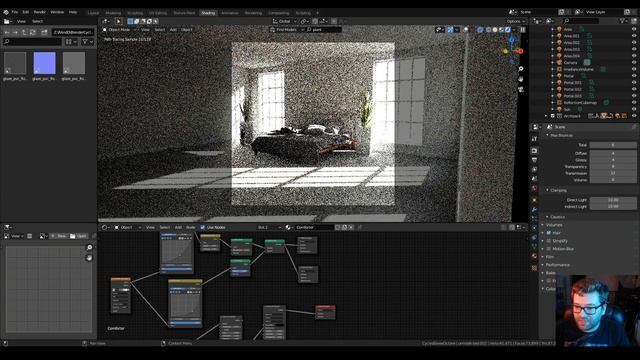
Task: Click the Blender logo icon
Action: point(6,12)
